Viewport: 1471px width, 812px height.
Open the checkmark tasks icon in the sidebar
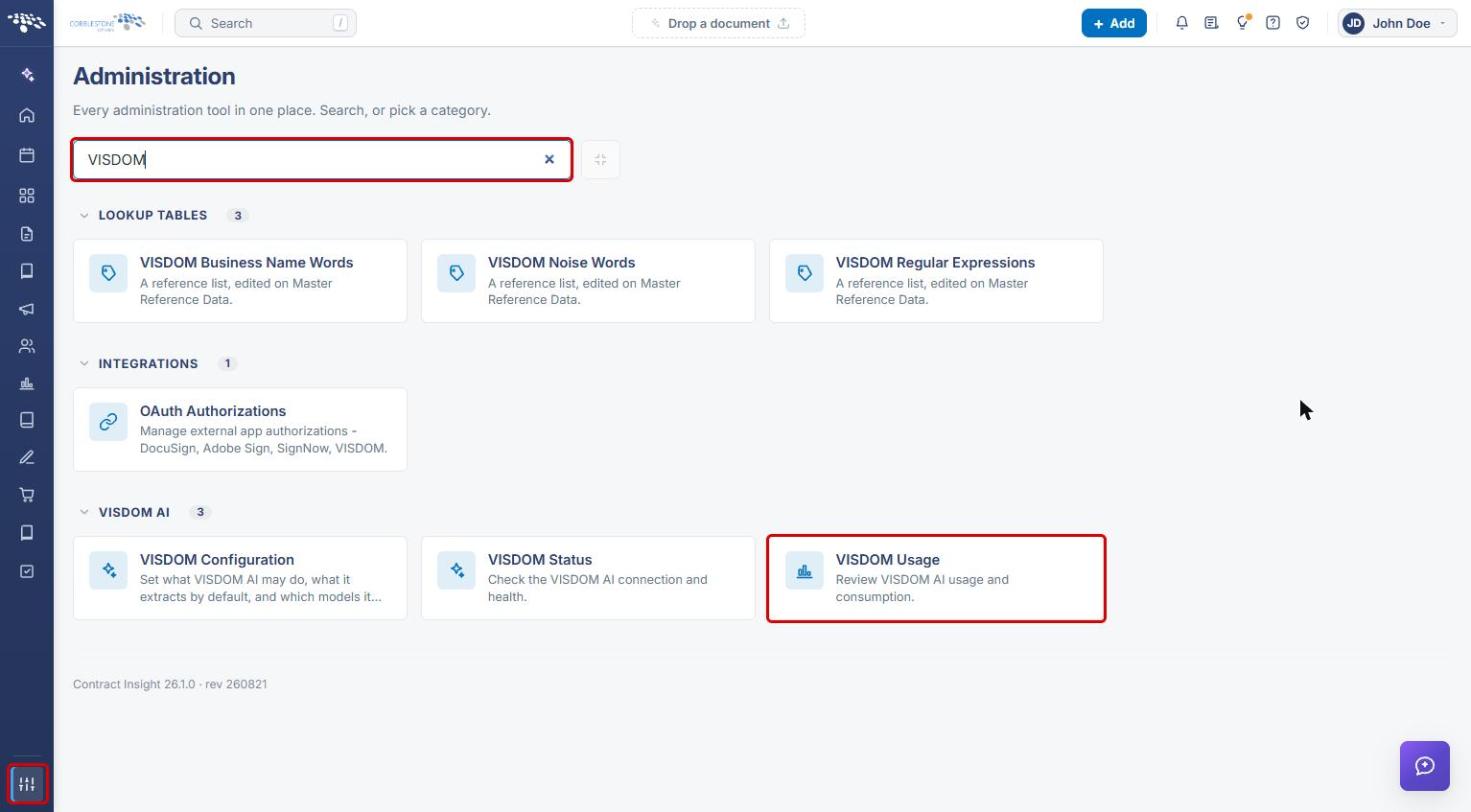(27, 571)
